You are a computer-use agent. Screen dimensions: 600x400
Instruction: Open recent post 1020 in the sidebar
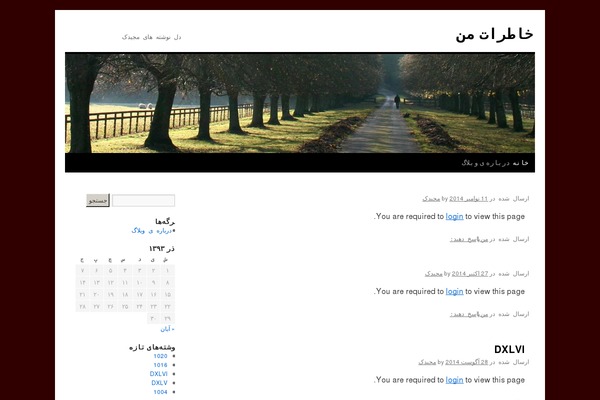[x=160, y=356]
